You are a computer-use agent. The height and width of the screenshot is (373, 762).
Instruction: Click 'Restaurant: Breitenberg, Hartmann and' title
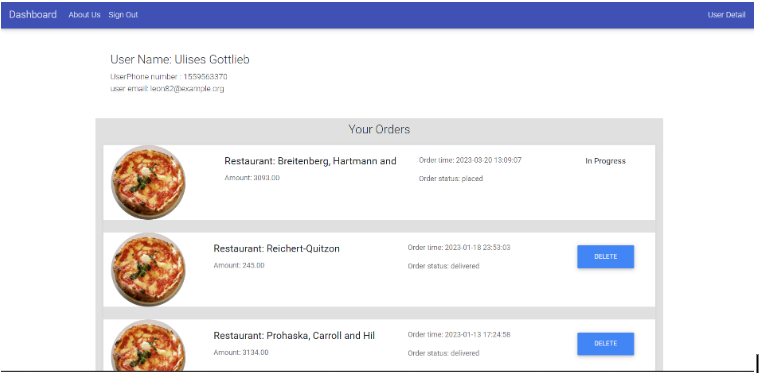point(310,161)
